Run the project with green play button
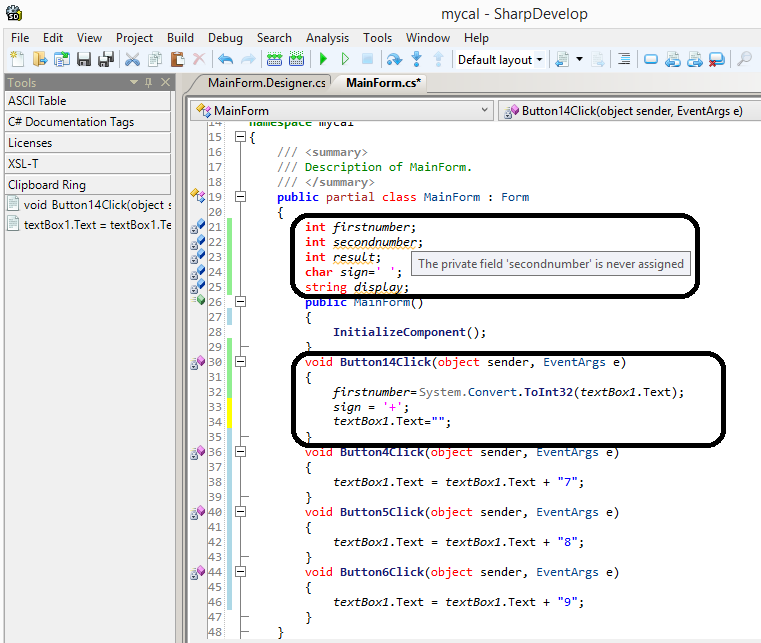Image resolution: width=761 pixels, height=643 pixels. click(x=324, y=60)
